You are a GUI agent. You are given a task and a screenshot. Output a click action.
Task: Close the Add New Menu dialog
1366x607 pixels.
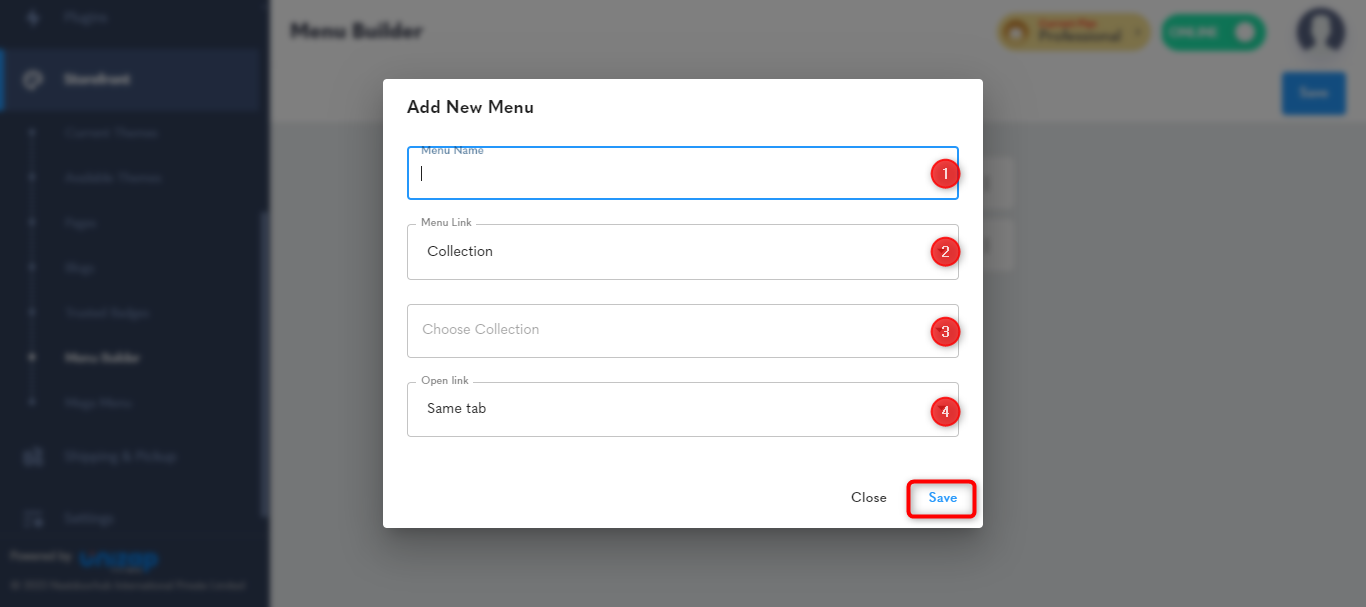[868, 498]
